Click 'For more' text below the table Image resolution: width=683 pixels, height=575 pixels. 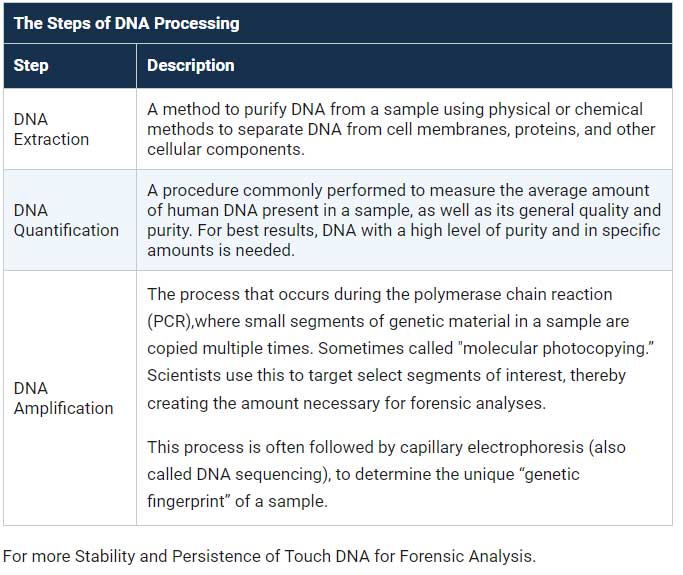coord(37,556)
